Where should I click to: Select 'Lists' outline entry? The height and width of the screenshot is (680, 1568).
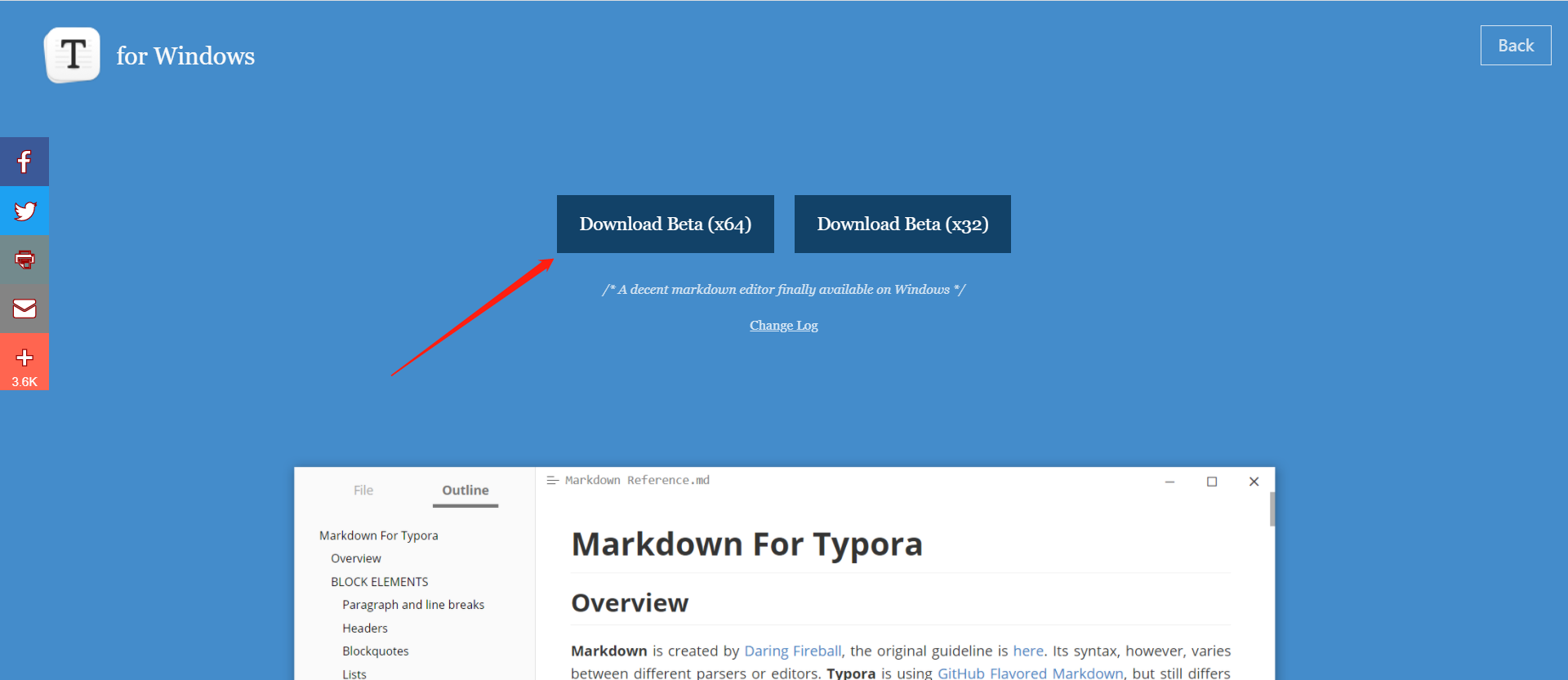point(354,673)
